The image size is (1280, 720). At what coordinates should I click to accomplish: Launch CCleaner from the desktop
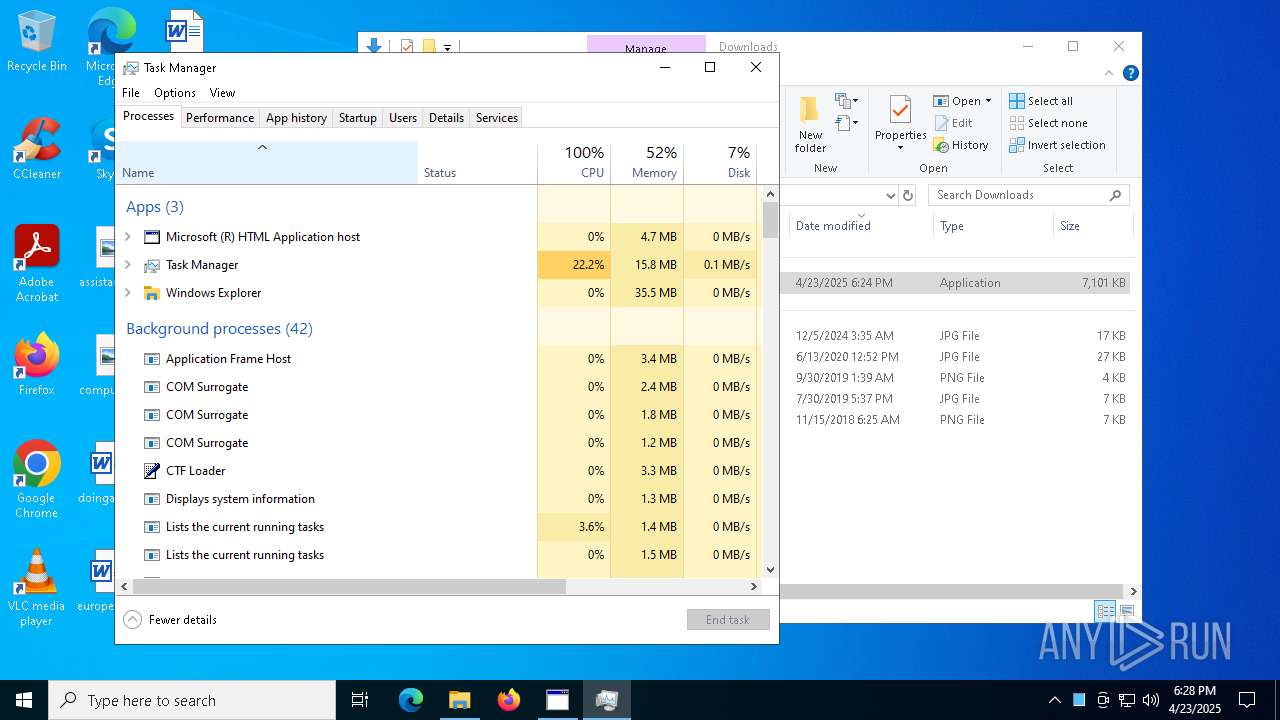pyautogui.click(x=36, y=150)
